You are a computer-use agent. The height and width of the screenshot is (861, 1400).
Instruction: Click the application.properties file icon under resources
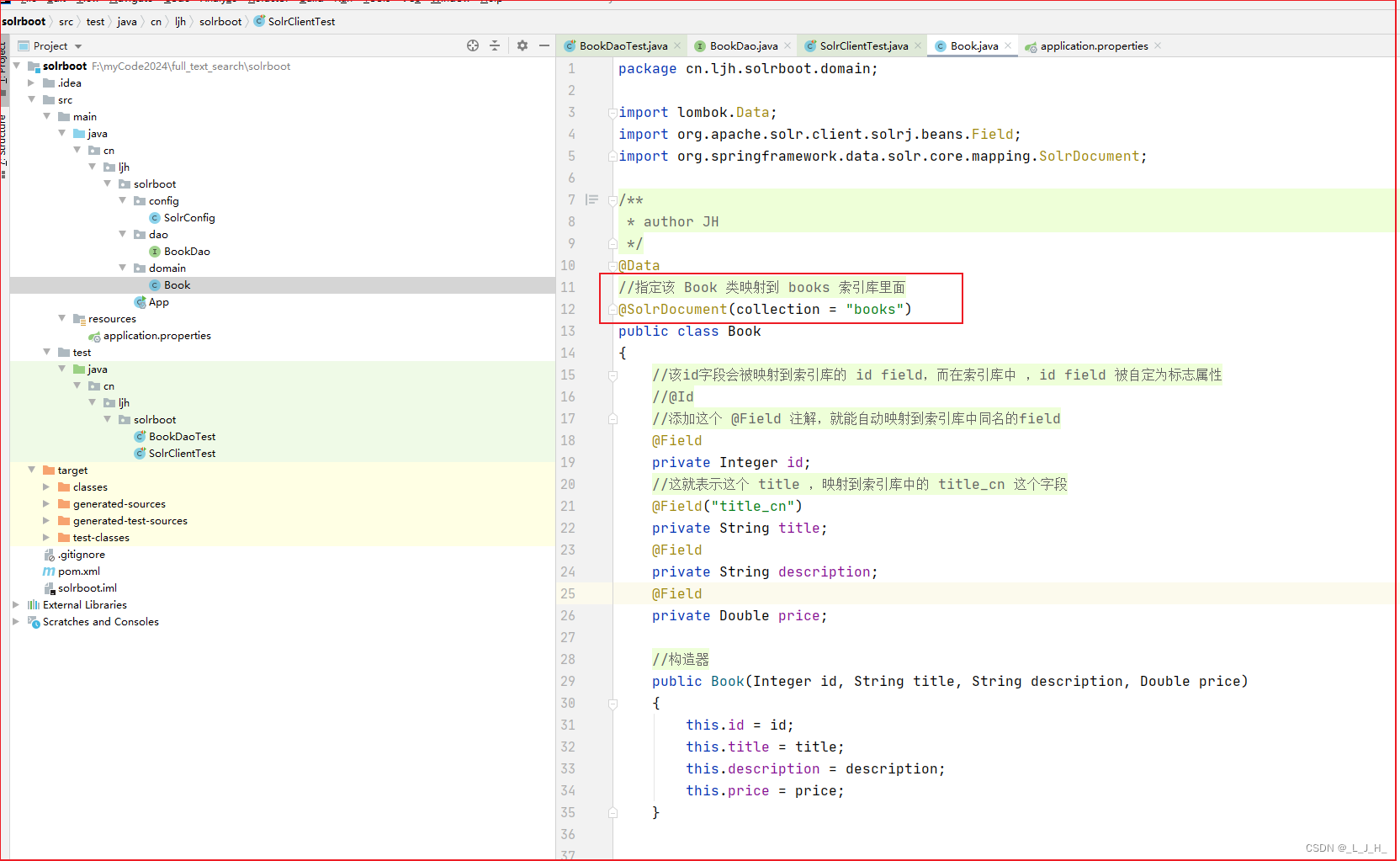pos(95,335)
